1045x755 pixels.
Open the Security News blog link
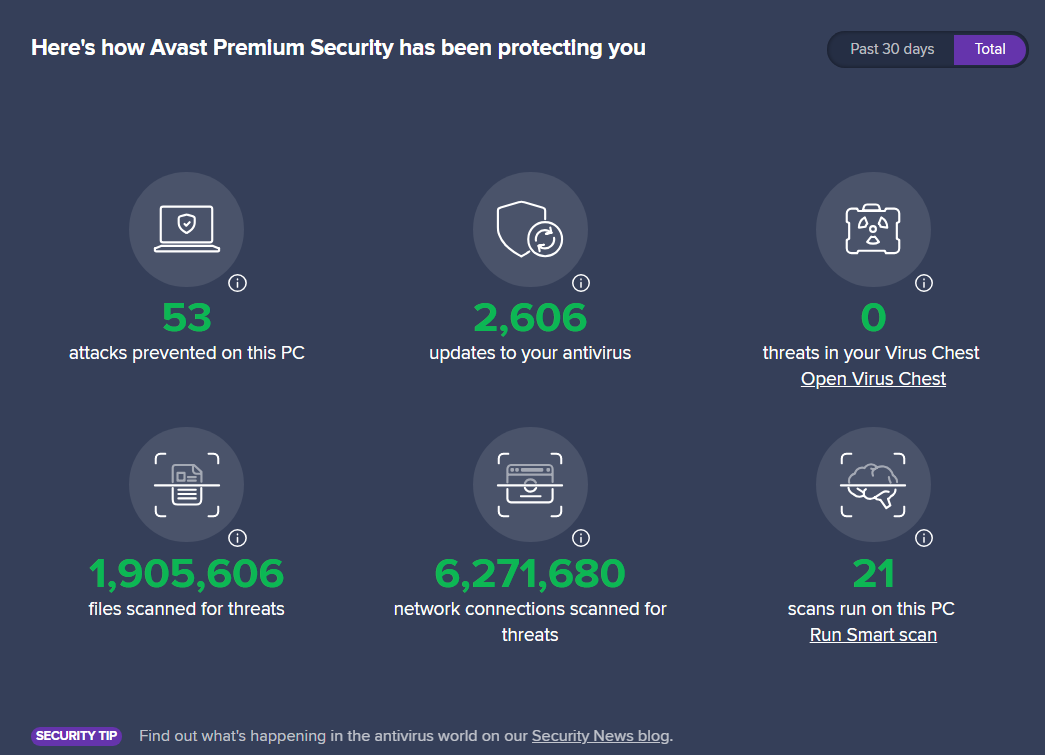pos(600,736)
